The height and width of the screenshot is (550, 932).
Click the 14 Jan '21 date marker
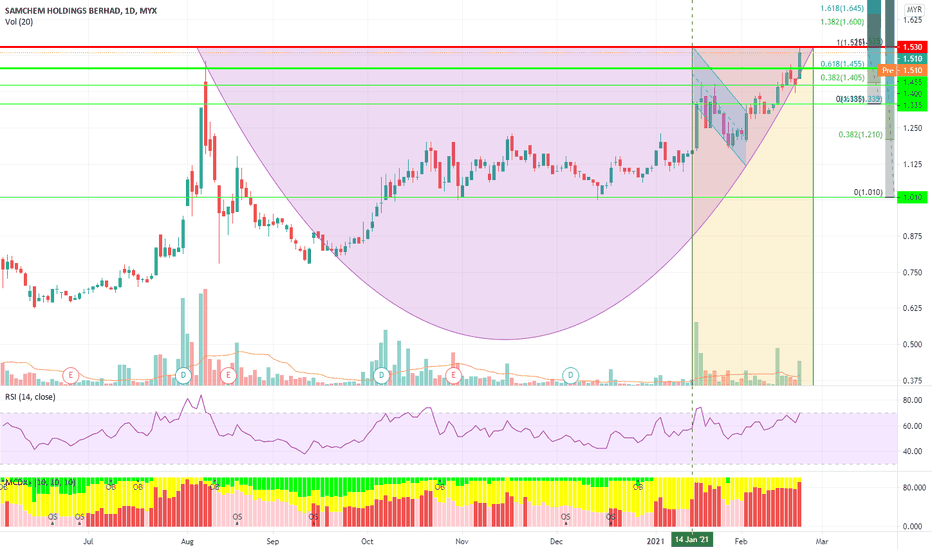click(692, 539)
